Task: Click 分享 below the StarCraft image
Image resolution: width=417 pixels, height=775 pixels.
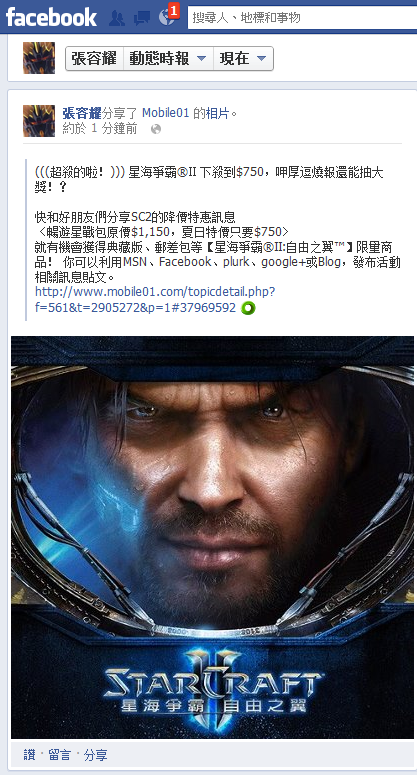Action: [95, 755]
